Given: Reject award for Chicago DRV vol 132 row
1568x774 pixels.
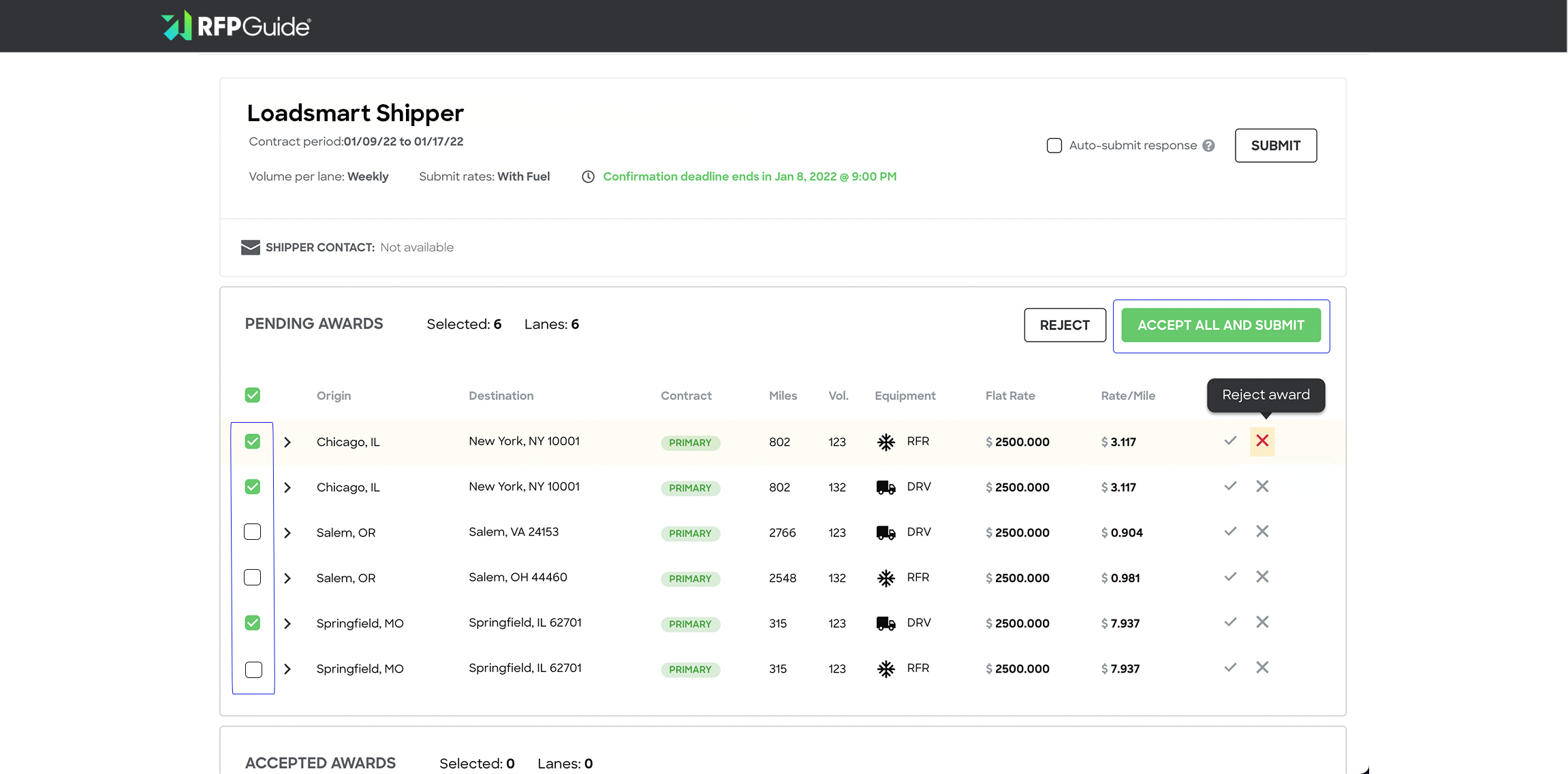Looking at the screenshot, I should pos(1262,486).
